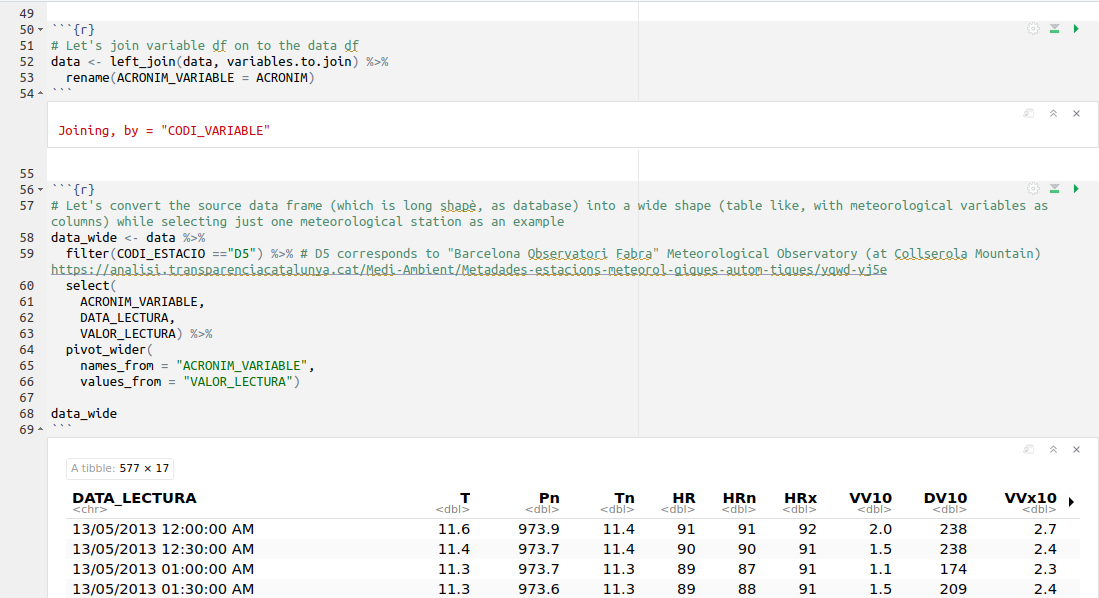The width and height of the screenshot is (1099, 598).
Task: Clear the tibble output panel
Action: pos(1077,449)
